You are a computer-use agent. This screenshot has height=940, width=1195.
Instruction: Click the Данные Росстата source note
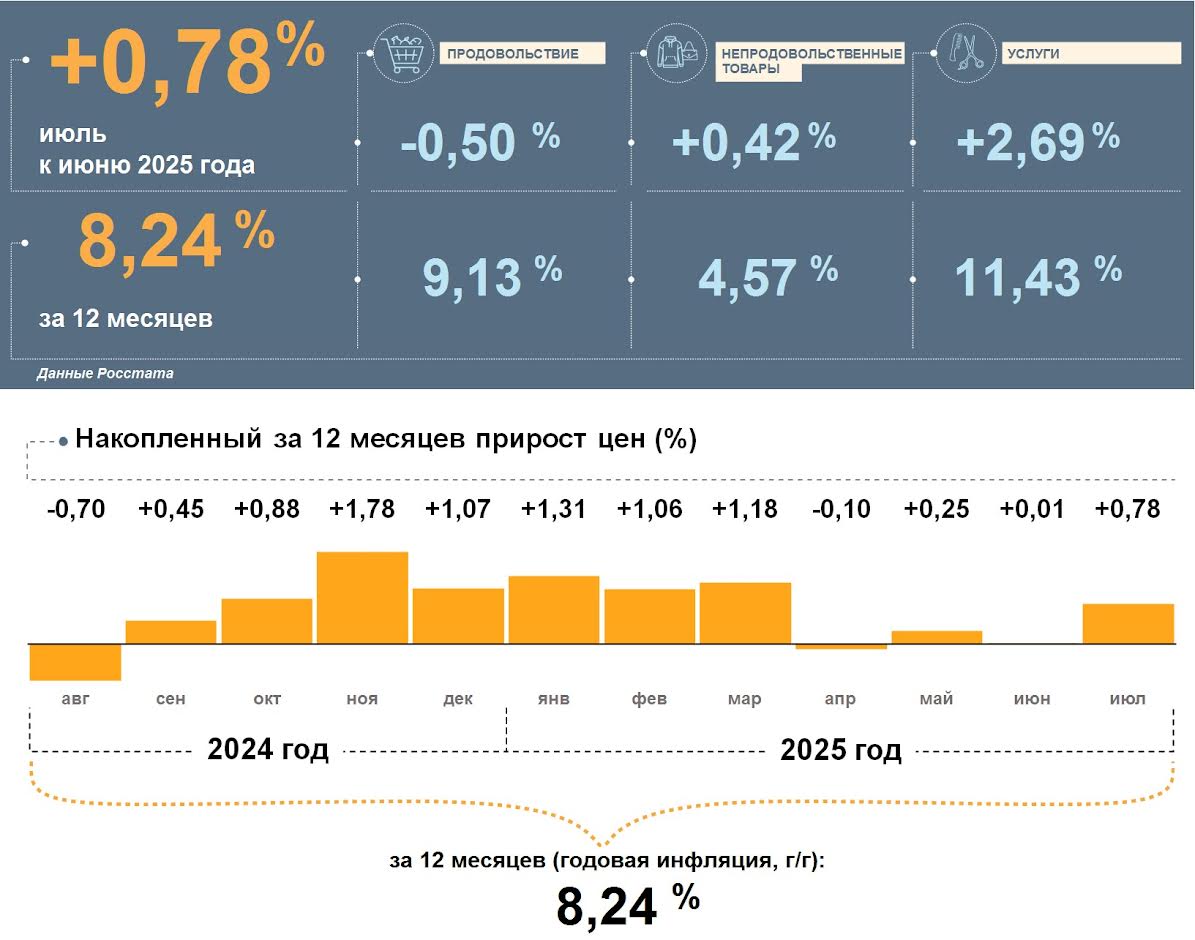coord(105,374)
